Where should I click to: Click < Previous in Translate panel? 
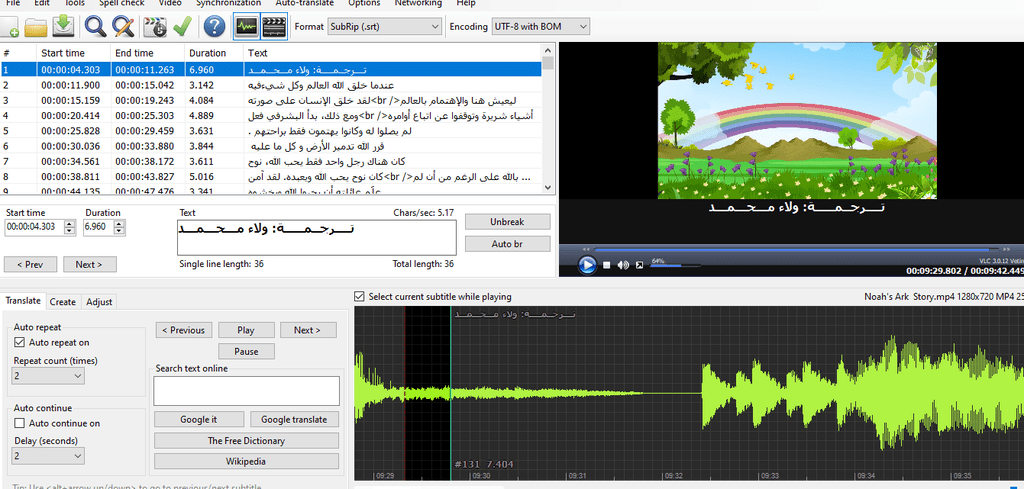184,330
